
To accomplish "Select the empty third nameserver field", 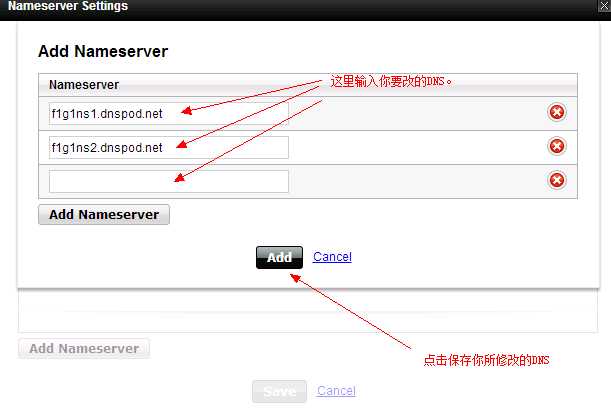I will click(169, 182).
